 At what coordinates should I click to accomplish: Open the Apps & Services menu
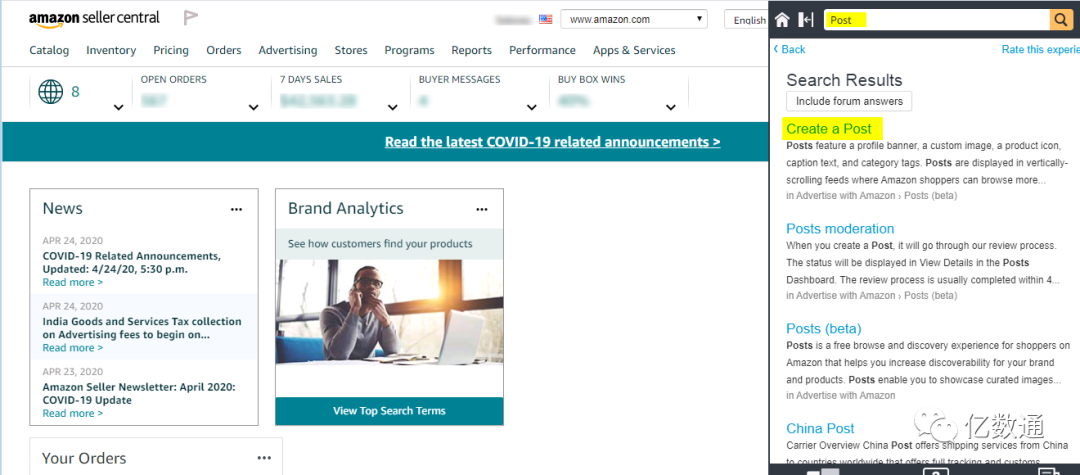pos(634,50)
